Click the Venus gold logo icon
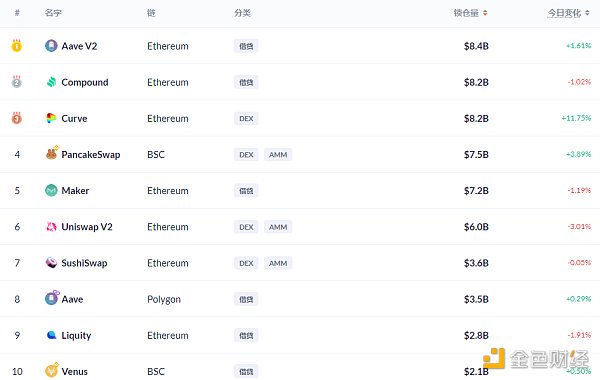This screenshot has height=380, width=600. coord(52,370)
